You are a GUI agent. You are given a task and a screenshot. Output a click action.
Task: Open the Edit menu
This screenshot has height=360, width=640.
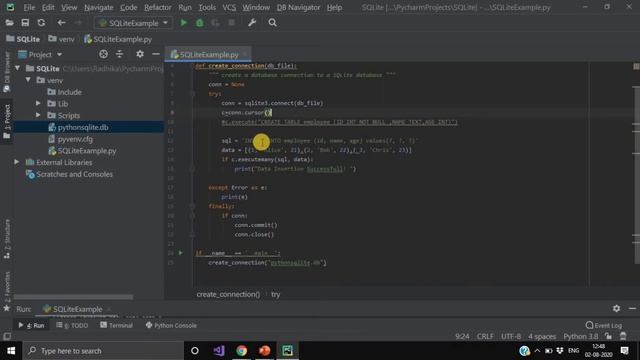pyautogui.click(x=48, y=7)
